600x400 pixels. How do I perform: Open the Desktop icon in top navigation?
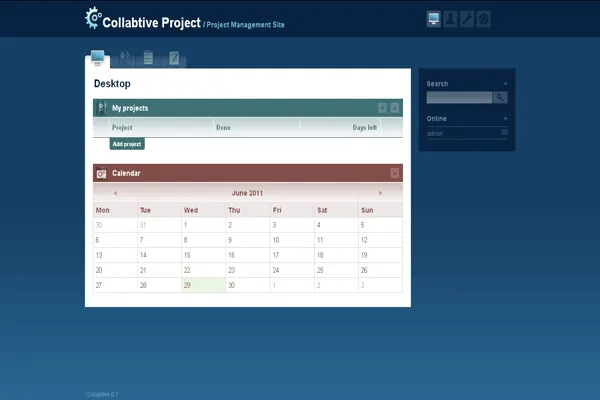tap(433, 18)
